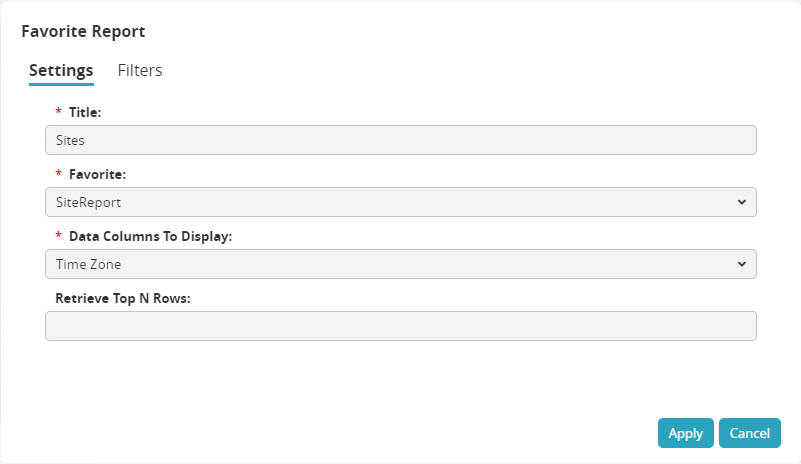801x464 pixels.
Task: Click the Data Columns To Display label
Action: click(150, 237)
